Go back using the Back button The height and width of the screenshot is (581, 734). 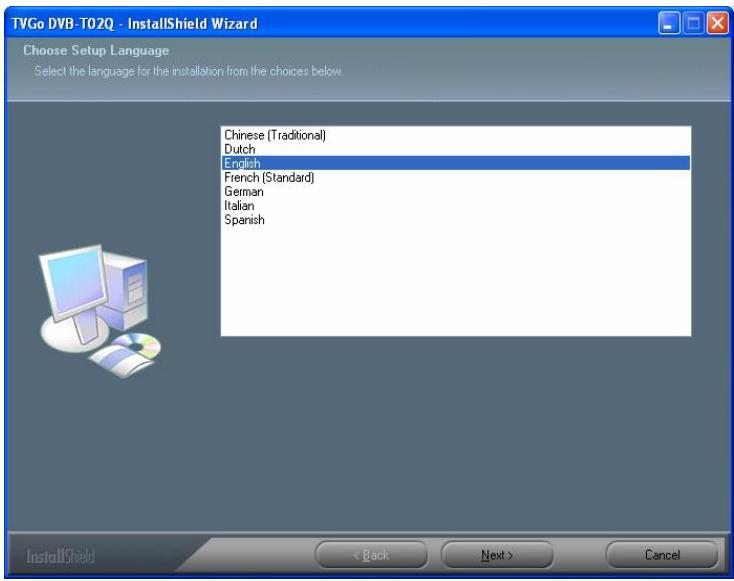click(x=371, y=555)
